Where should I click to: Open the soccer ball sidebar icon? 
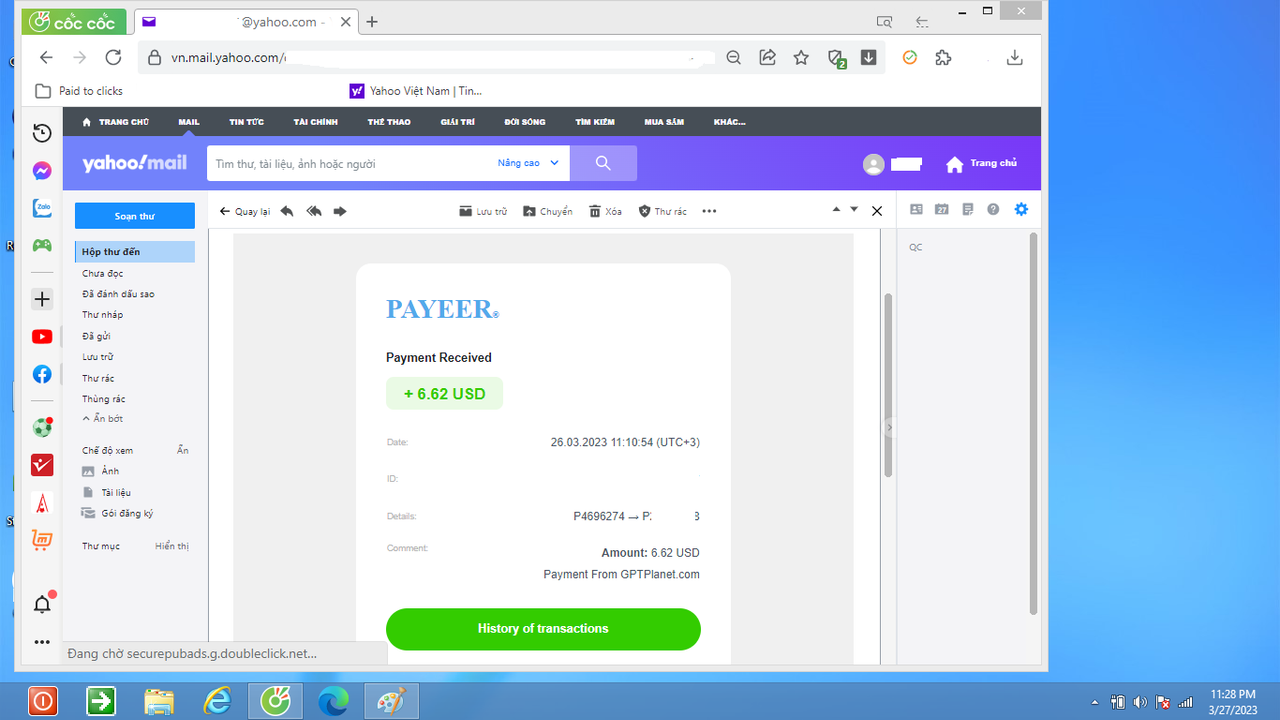point(42,427)
